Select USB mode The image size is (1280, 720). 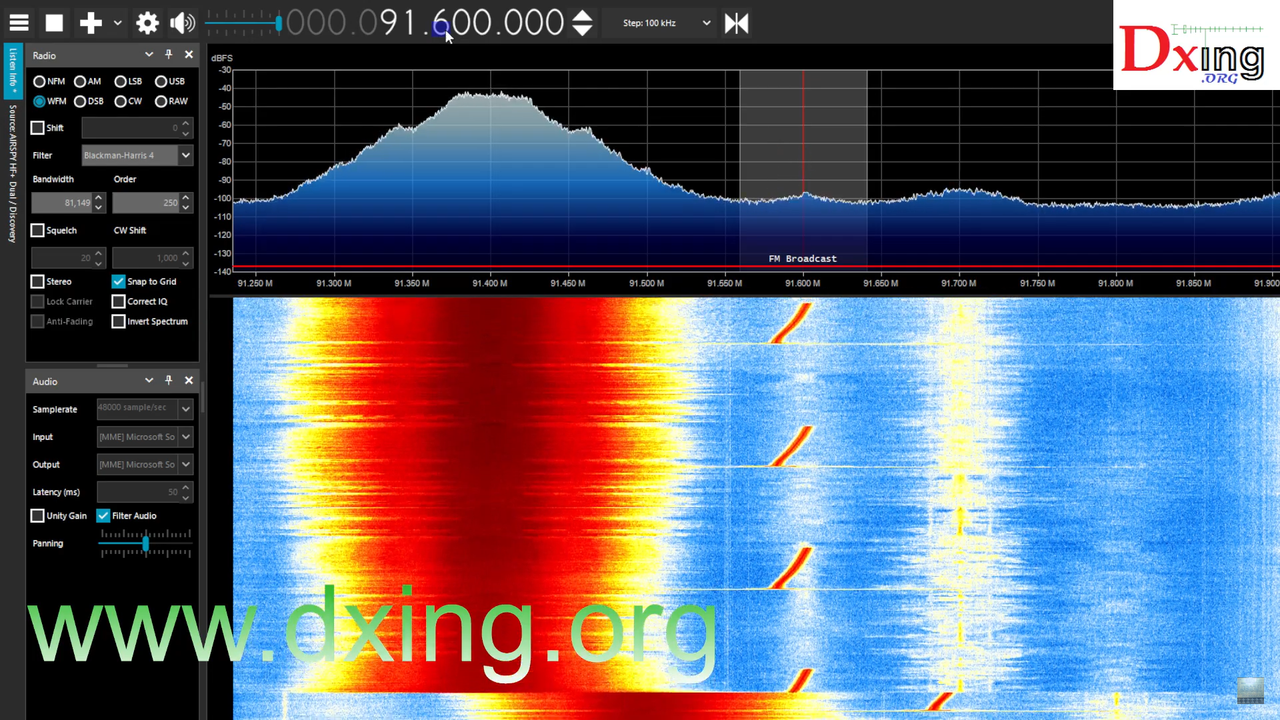(x=169, y=81)
